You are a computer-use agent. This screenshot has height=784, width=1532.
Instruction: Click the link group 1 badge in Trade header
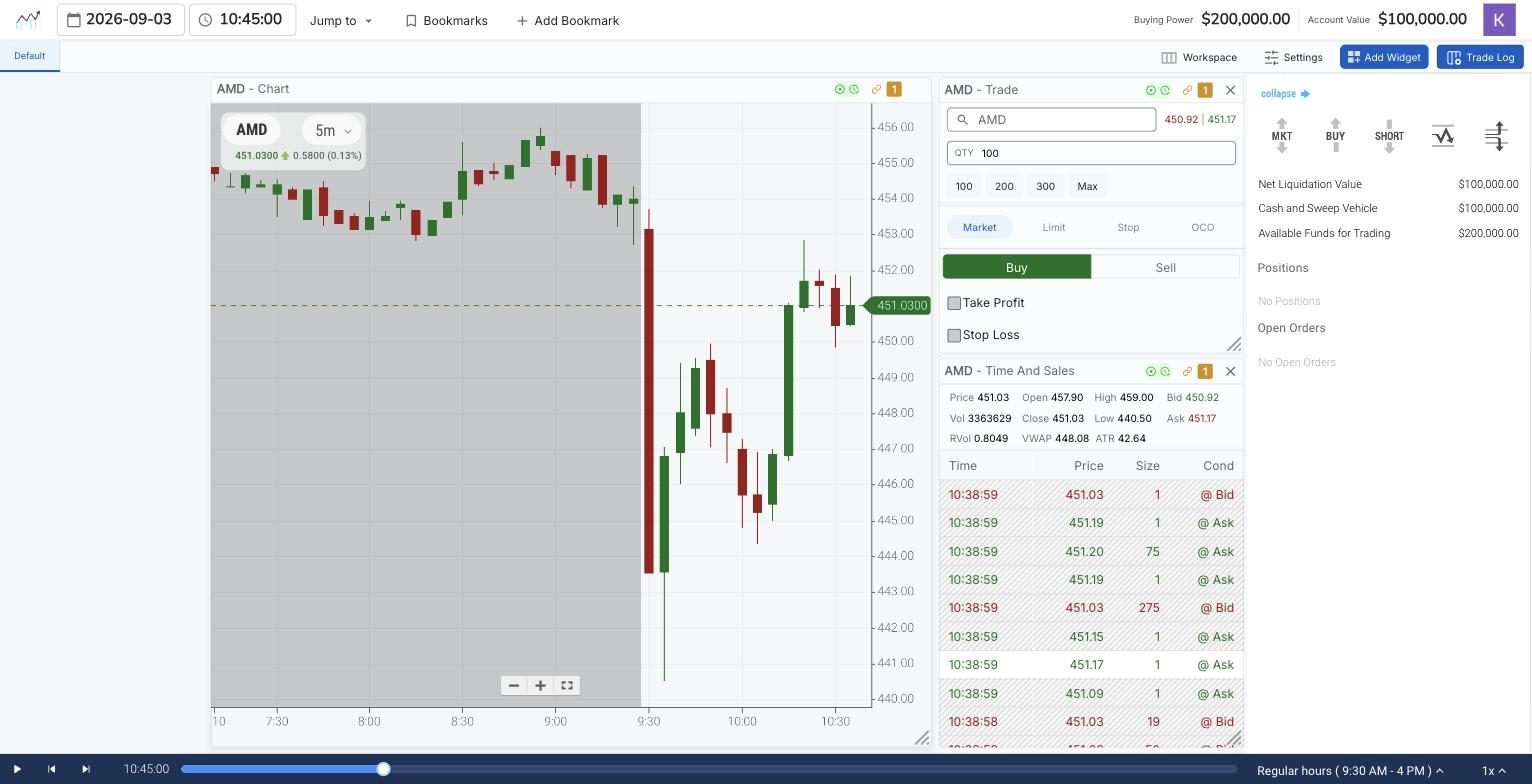click(x=1205, y=90)
